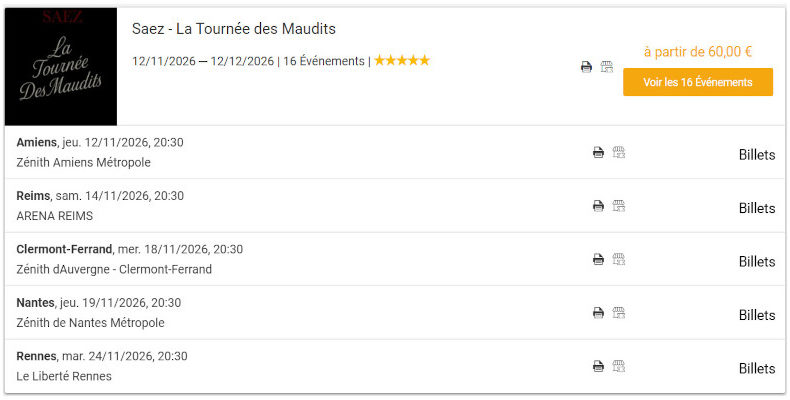Get Billets for the Rennes concert
Viewport: 790px width, 400px height.
pos(756,368)
